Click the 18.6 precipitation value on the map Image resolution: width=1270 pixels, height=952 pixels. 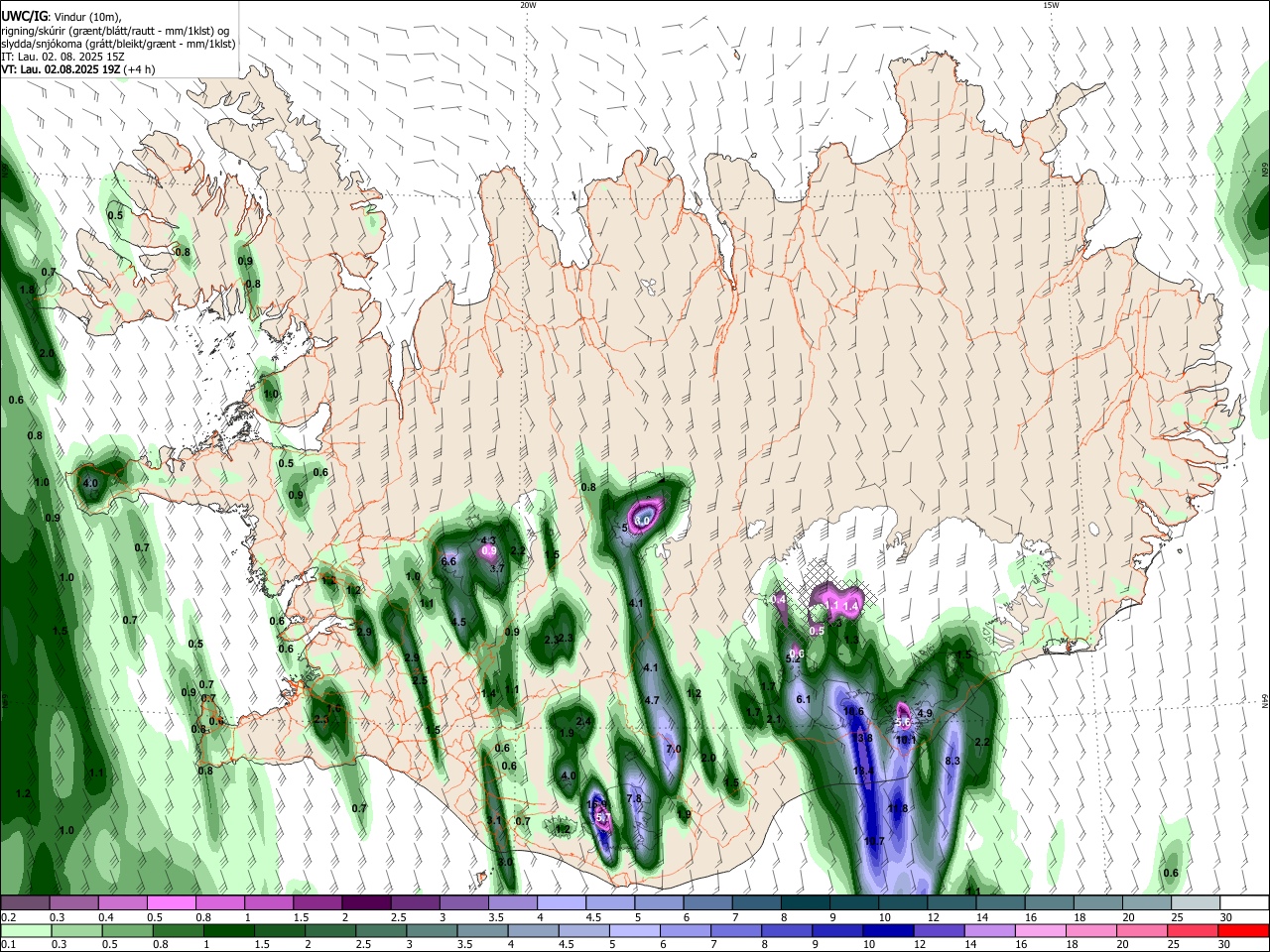pos(853,711)
